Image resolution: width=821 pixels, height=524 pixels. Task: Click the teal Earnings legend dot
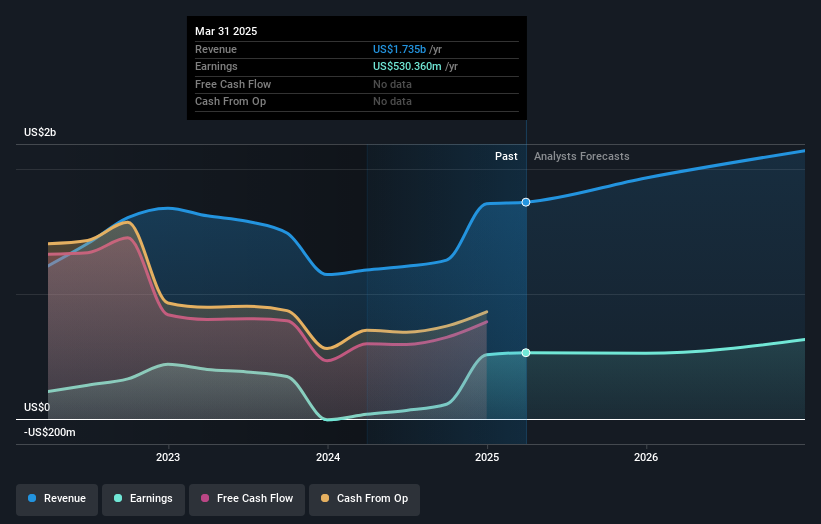click(x=118, y=498)
